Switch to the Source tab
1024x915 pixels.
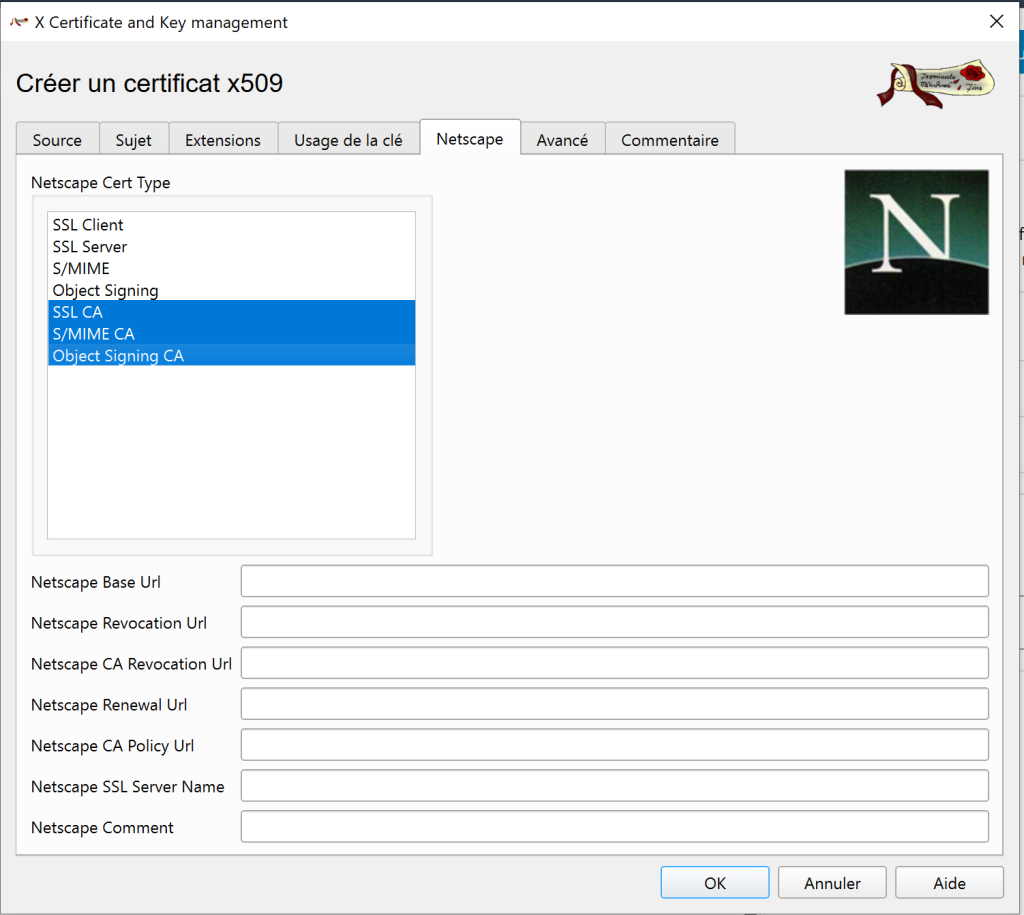point(57,140)
